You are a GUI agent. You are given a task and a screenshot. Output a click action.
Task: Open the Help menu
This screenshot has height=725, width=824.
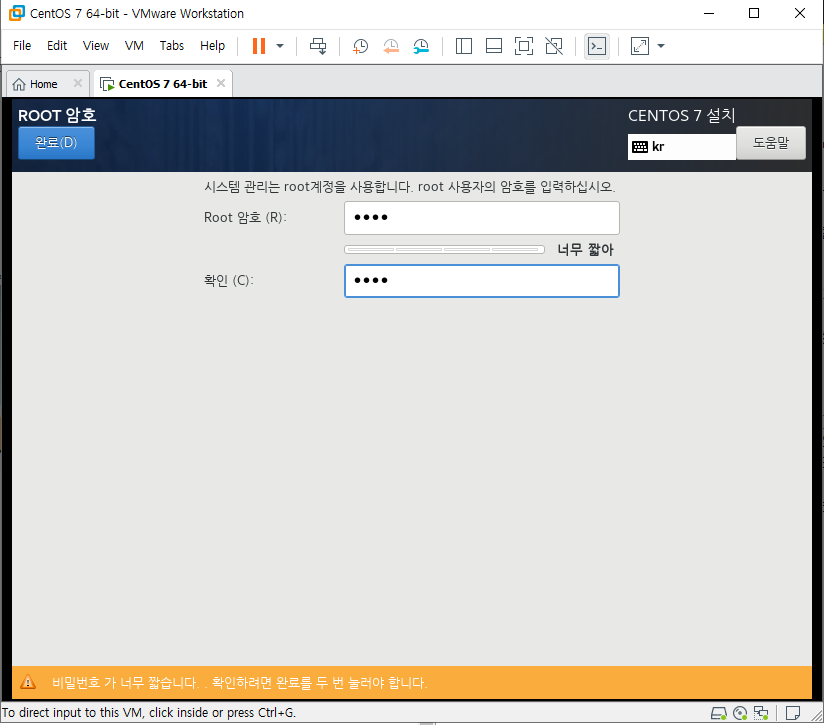[x=212, y=46]
